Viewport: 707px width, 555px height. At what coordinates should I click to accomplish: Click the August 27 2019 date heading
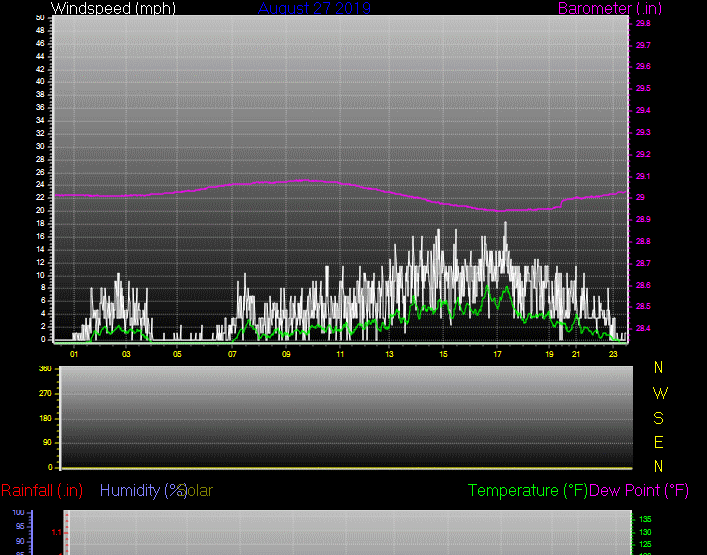(314, 8)
